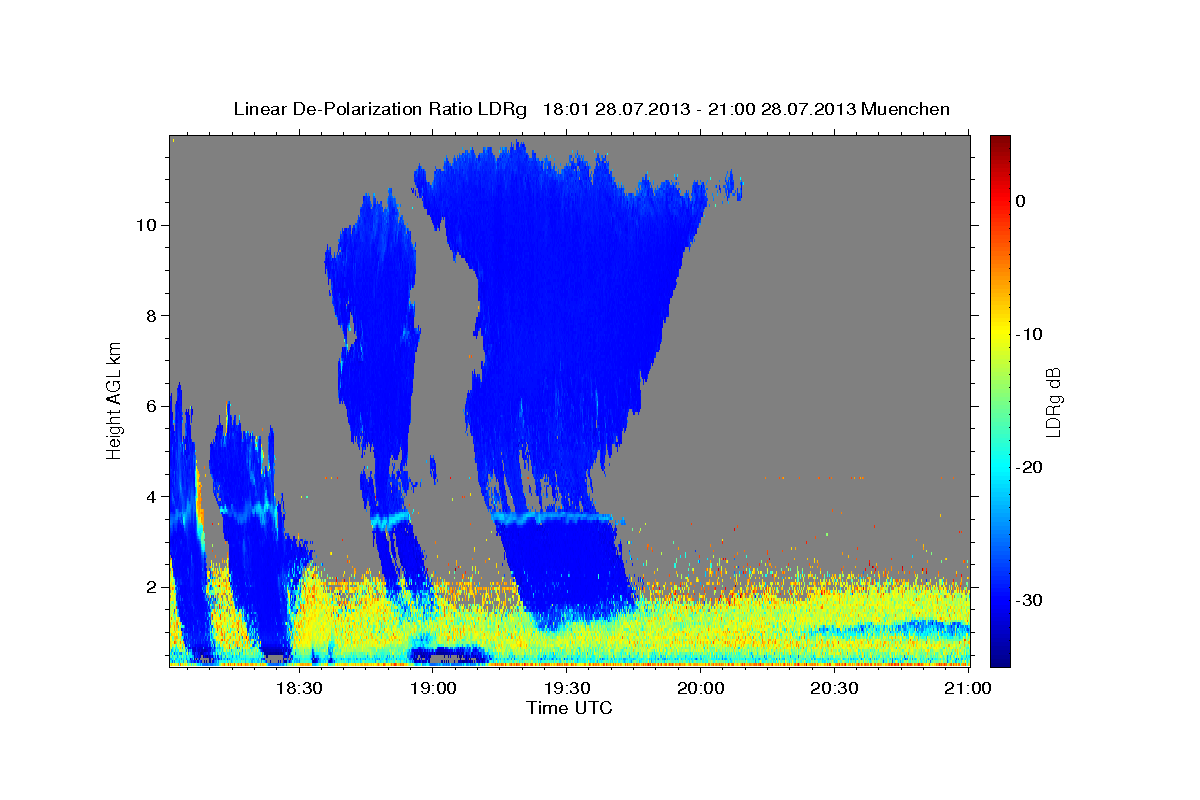Click the '20:30' time tick label
The width and height of the screenshot is (1200, 800).
(x=835, y=688)
